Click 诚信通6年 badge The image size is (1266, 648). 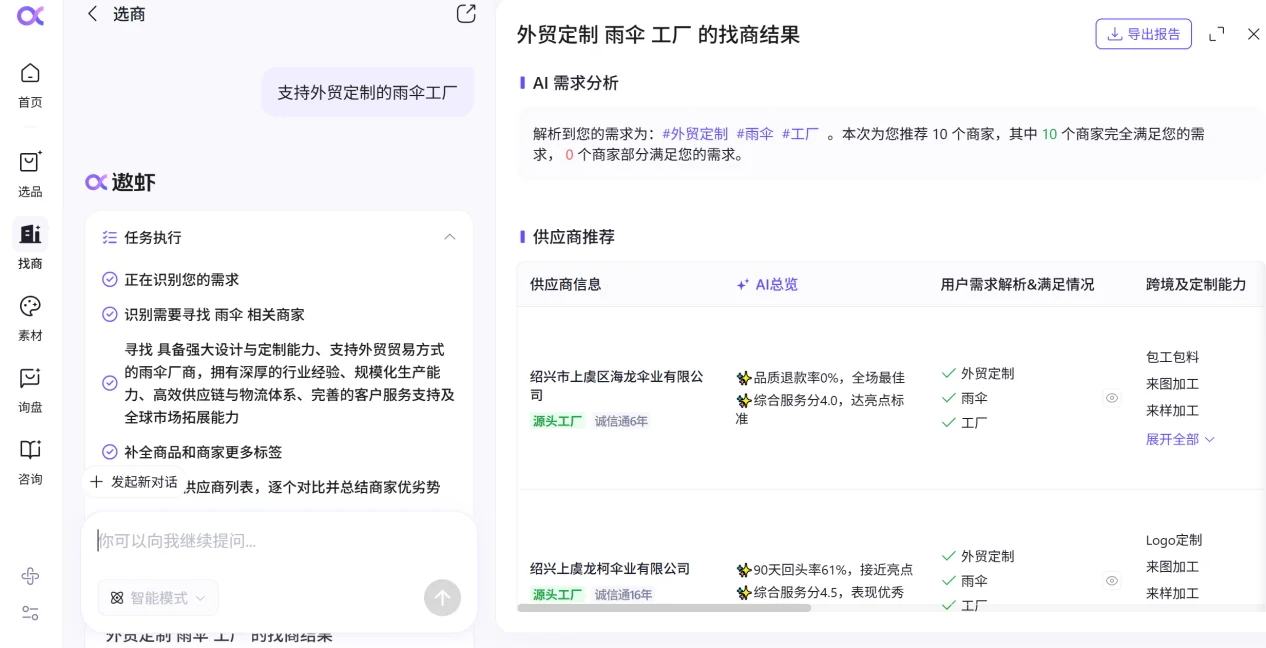(x=621, y=421)
